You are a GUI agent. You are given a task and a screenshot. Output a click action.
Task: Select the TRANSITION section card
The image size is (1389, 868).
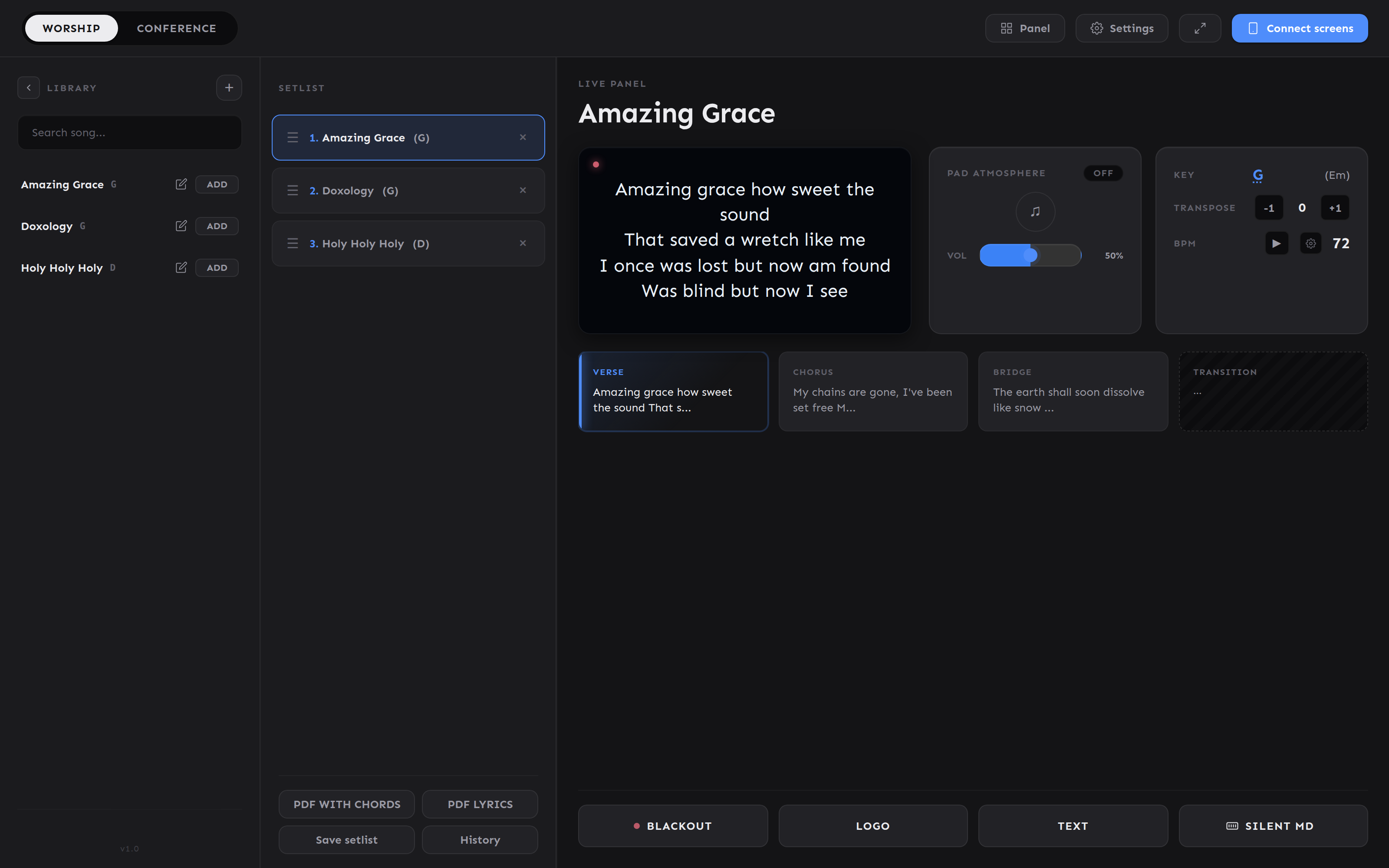point(1273,391)
